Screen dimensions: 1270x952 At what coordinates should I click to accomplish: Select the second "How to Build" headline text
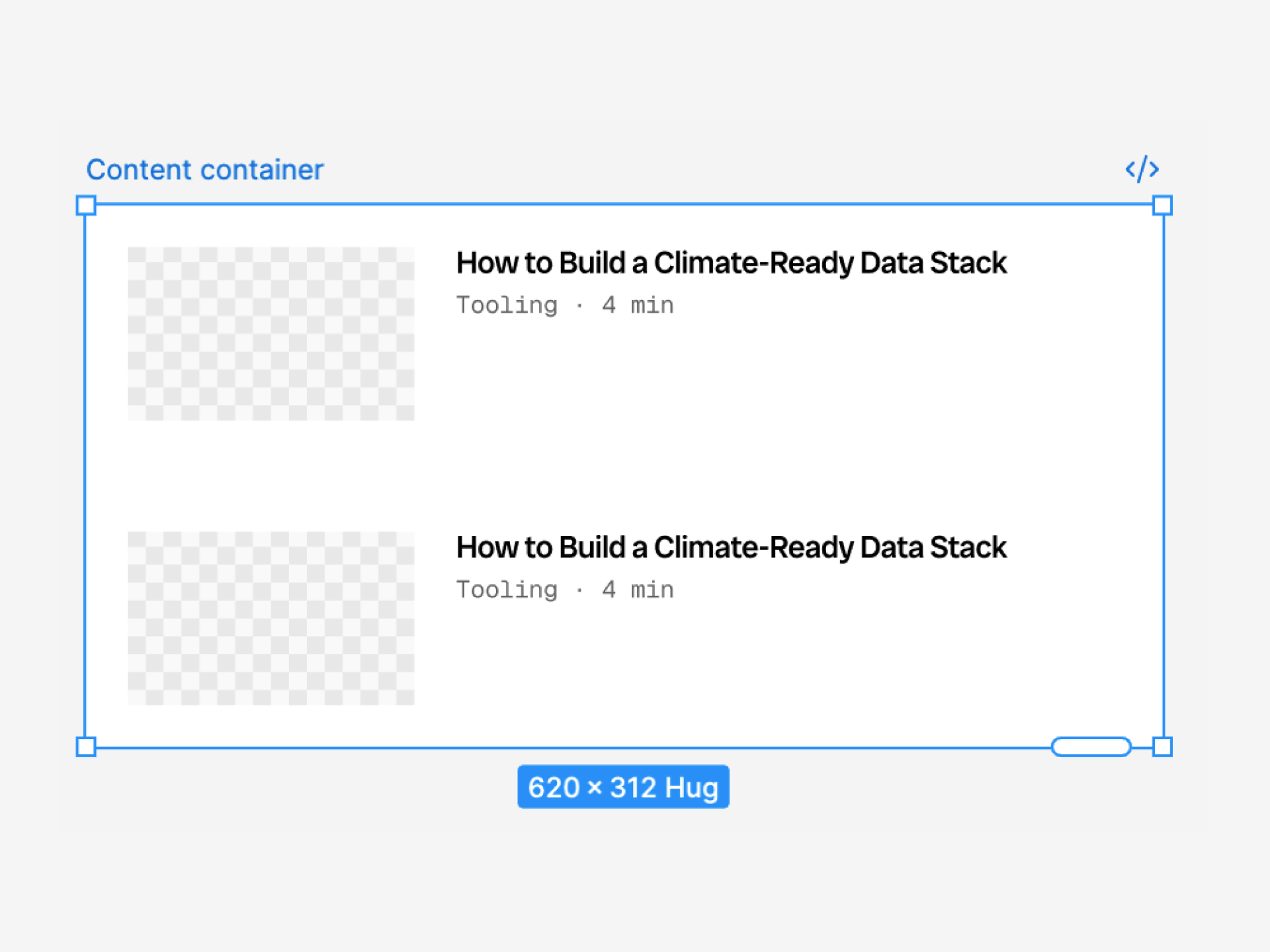coord(731,547)
